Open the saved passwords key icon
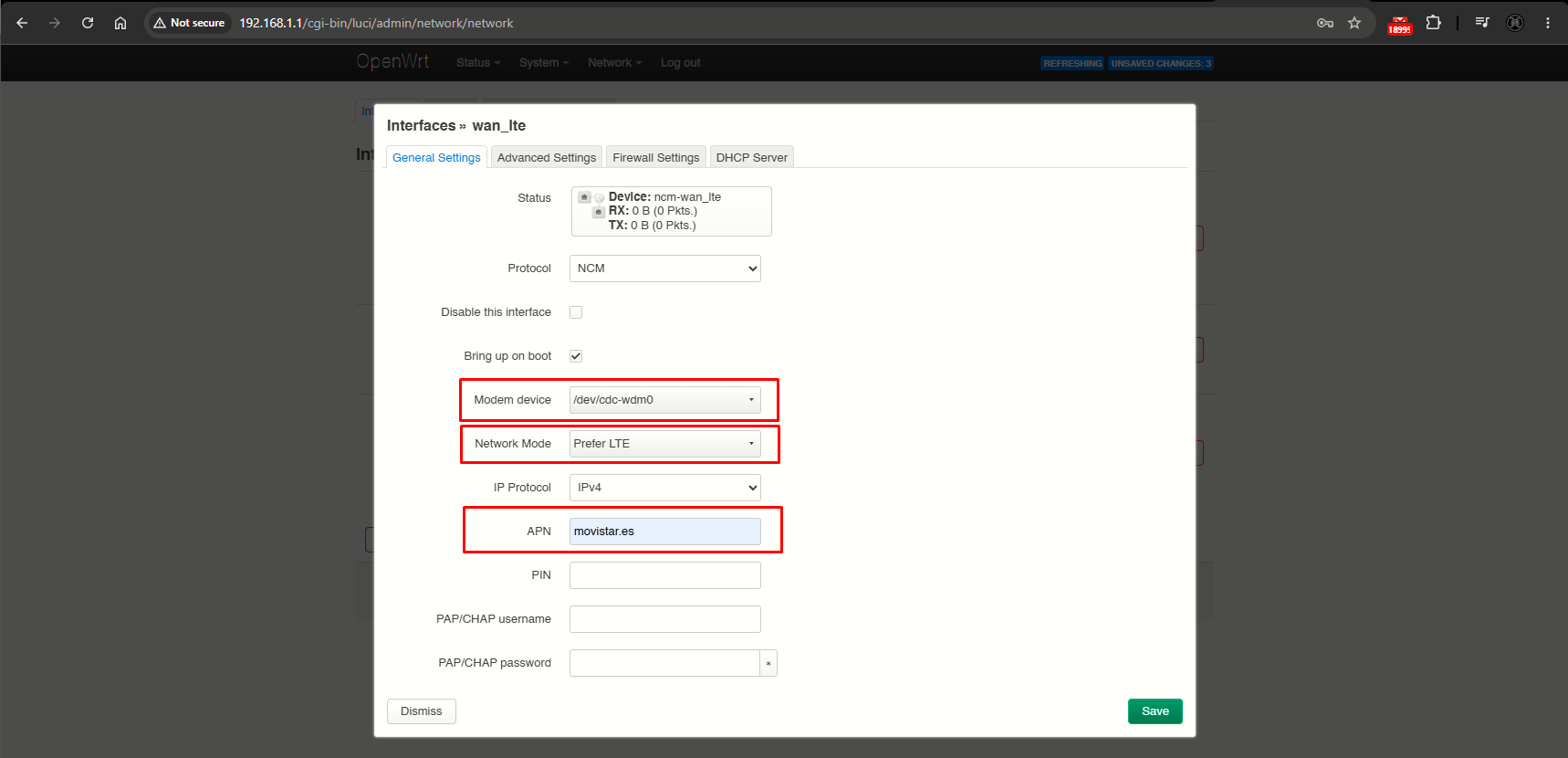The width and height of the screenshot is (1568, 758). coord(1325,23)
